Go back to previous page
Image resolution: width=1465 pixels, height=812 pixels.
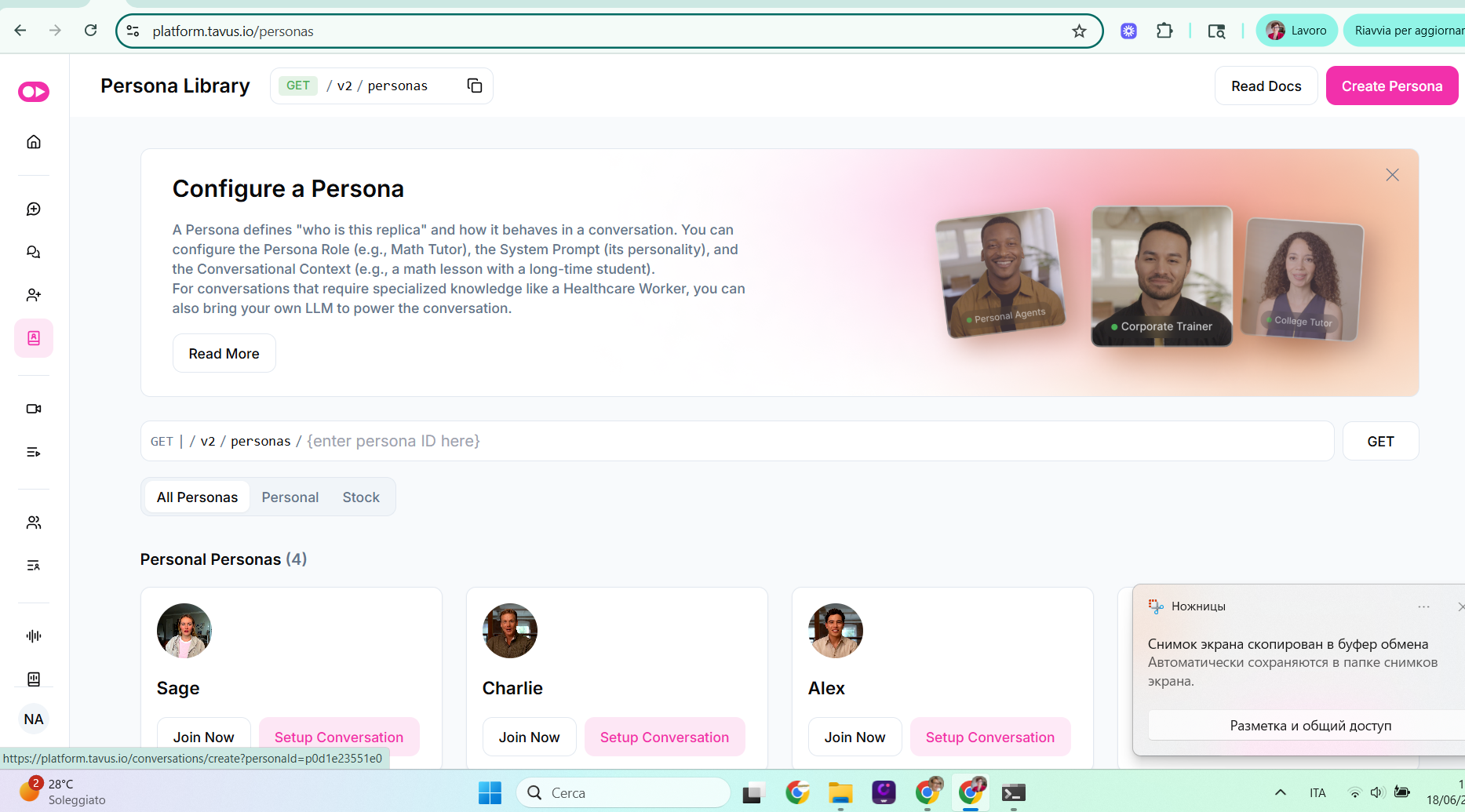pos(20,31)
